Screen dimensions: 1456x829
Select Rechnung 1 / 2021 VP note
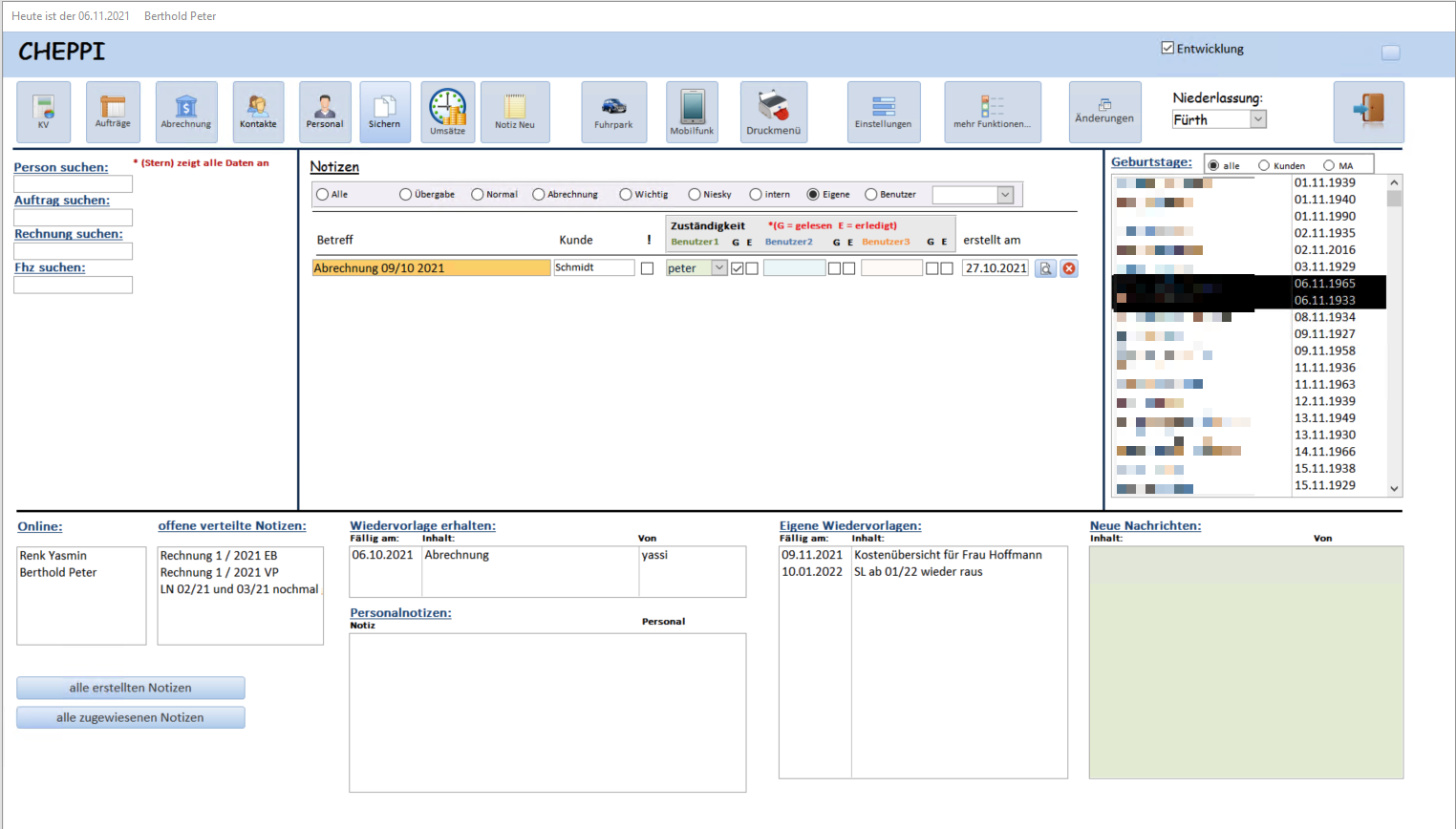(x=220, y=573)
